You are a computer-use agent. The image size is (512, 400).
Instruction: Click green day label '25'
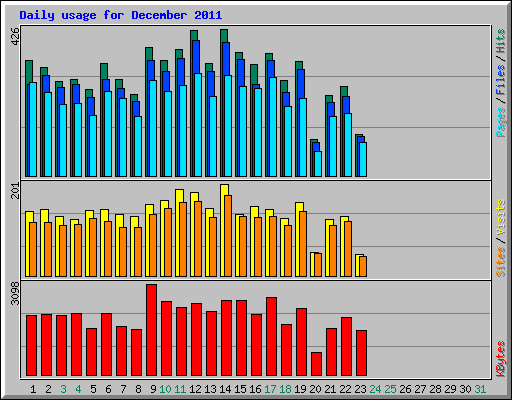click(x=390, y=389)
